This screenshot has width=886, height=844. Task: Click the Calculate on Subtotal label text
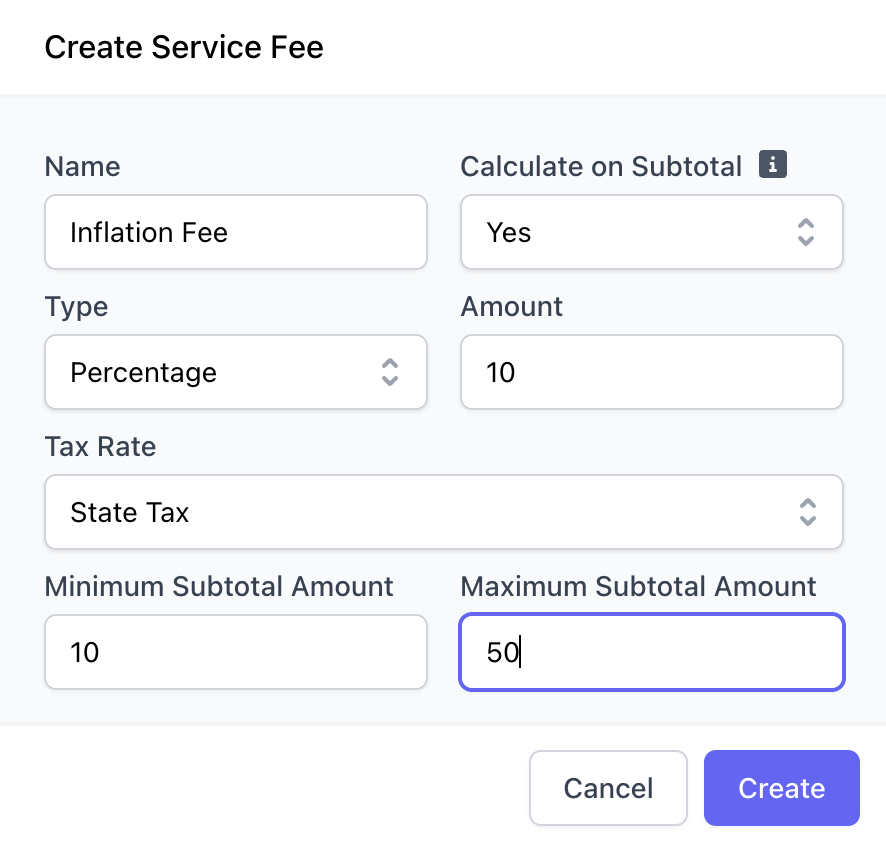[601, 167]
